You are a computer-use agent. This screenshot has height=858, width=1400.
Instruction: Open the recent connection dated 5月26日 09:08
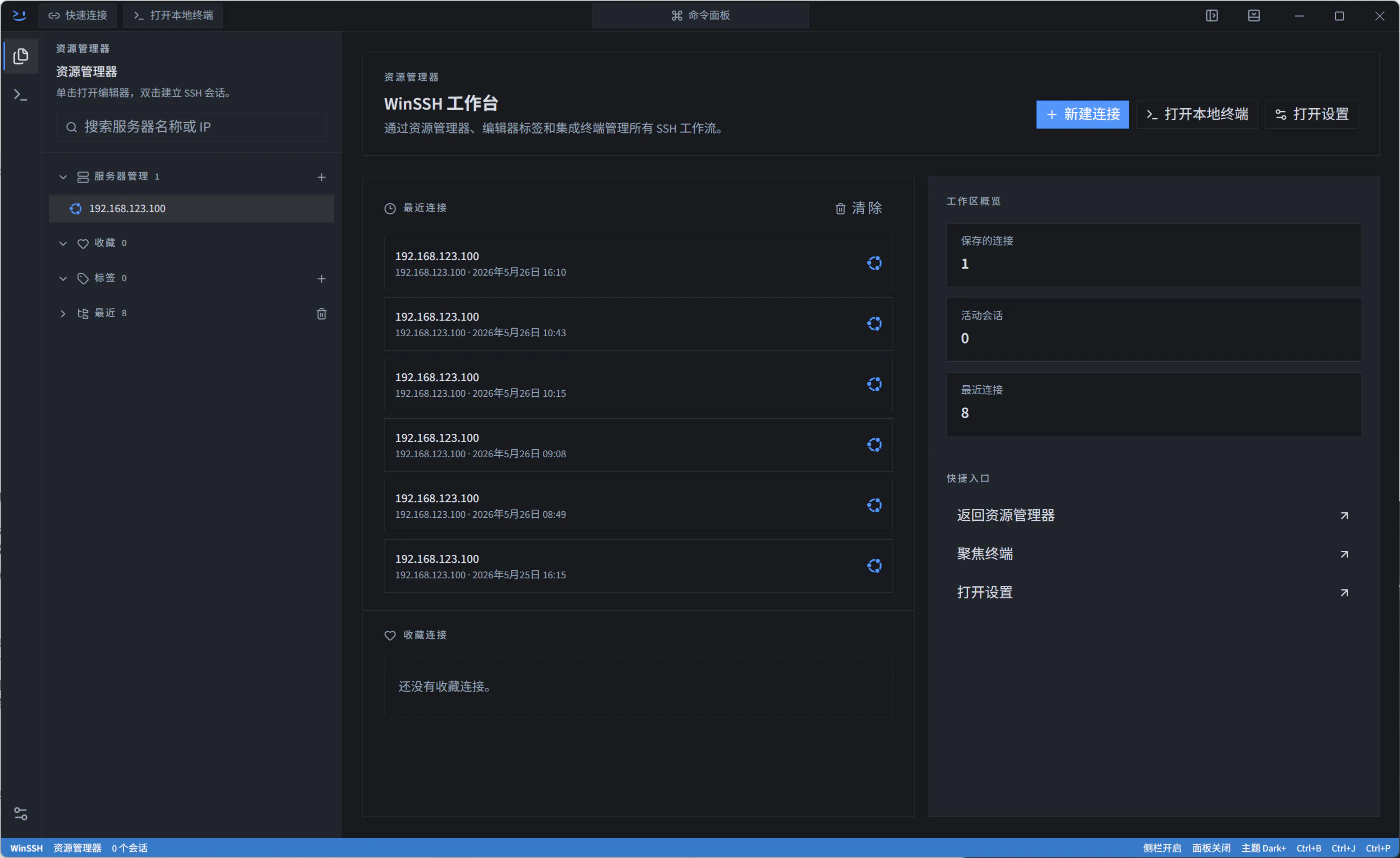pos(638,445)
